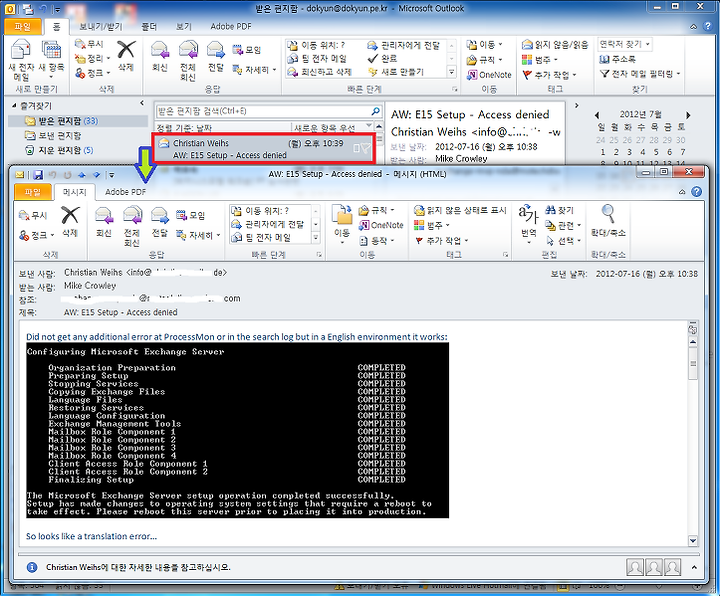
Task: Open 추가 작업 (Follow Up) dropdown in message window
Action: [x=441, y=241]
